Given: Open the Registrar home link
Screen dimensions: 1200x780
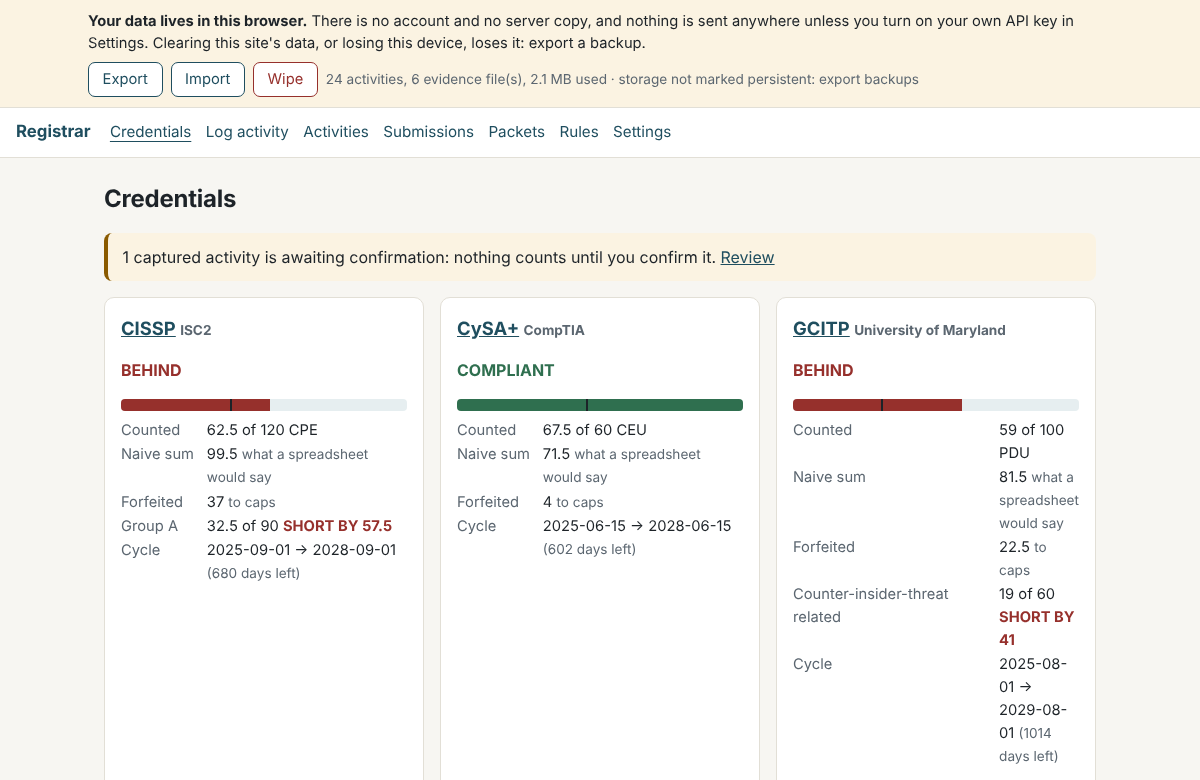Looking at the screenshot, I should (x=53, y=131).
